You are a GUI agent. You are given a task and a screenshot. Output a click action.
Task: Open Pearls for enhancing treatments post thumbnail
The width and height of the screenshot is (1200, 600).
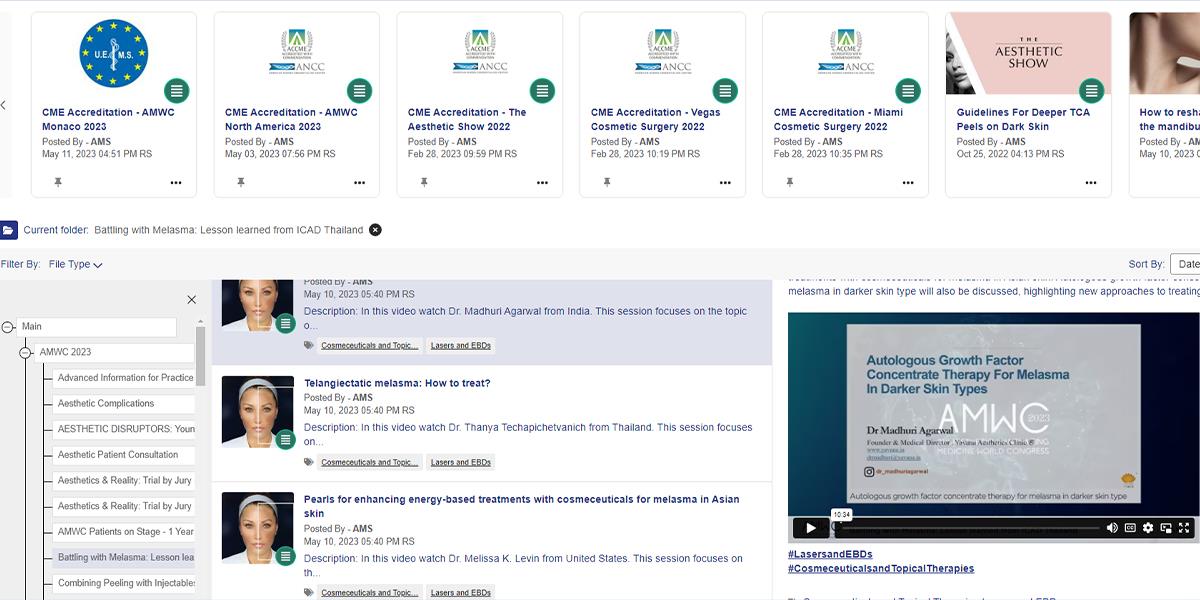tap(258, 529)
